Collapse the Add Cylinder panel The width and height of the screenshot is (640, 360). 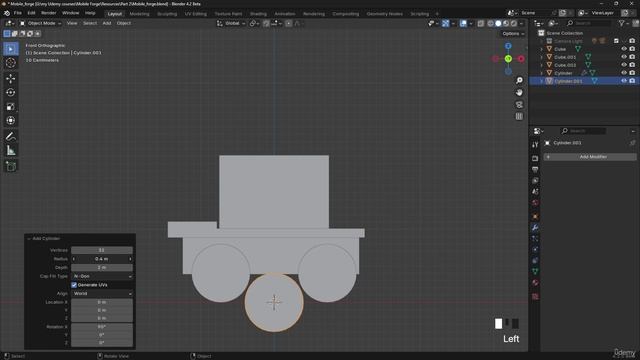29,238
